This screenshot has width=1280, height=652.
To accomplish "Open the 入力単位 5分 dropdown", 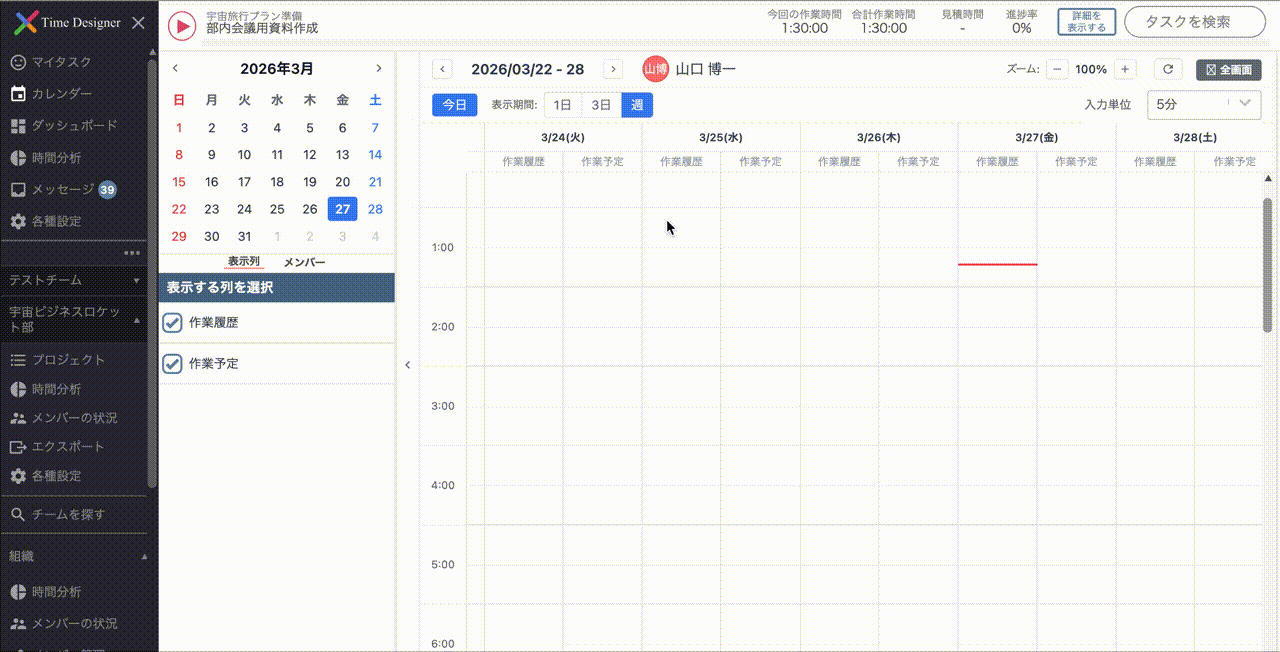I will (x=1203, y=104).
